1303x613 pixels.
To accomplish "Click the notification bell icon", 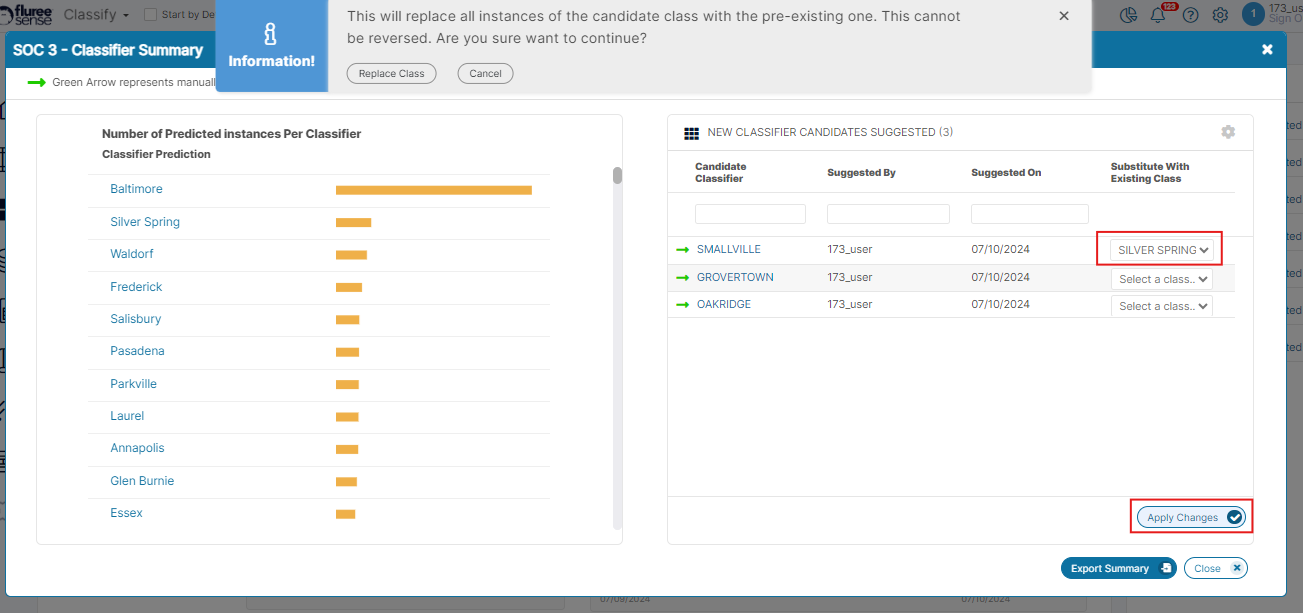I will coord(1157,15).
